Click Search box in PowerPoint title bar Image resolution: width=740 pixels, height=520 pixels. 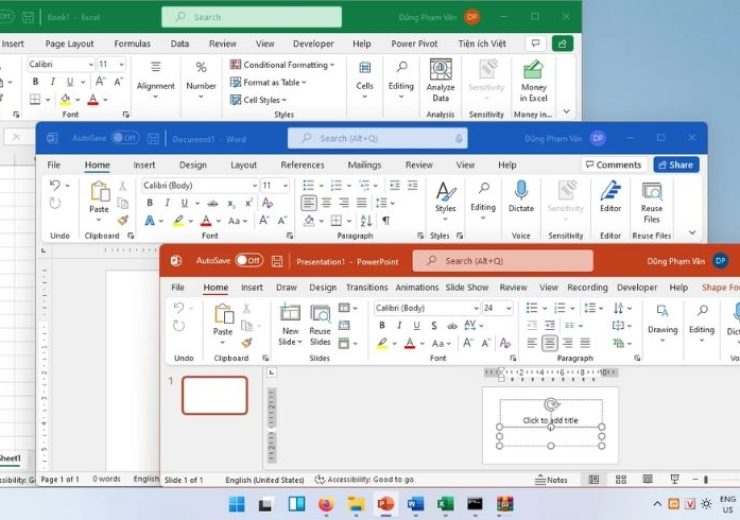coord(503,260)
